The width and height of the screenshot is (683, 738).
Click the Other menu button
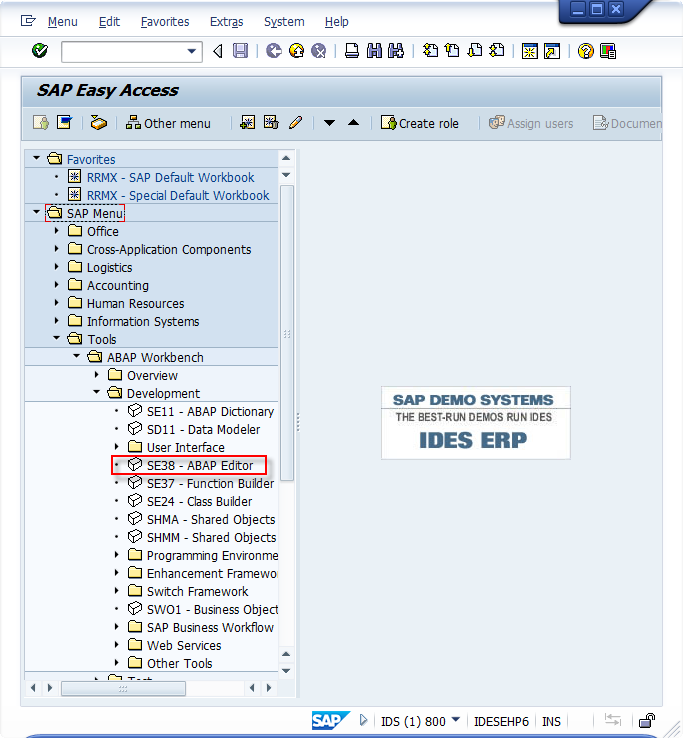(168, 123)
